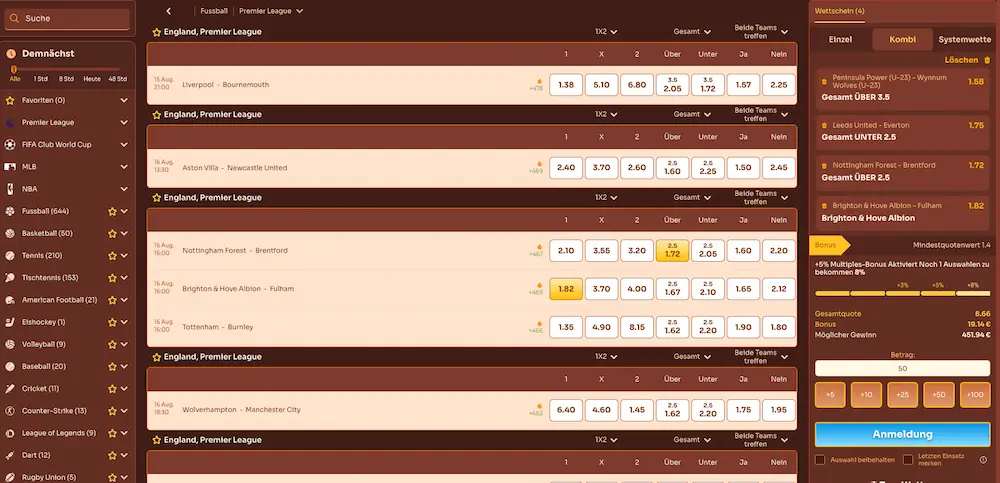
Task: Filter upcoming events by 48 Std
Action: tap(117, 79)
